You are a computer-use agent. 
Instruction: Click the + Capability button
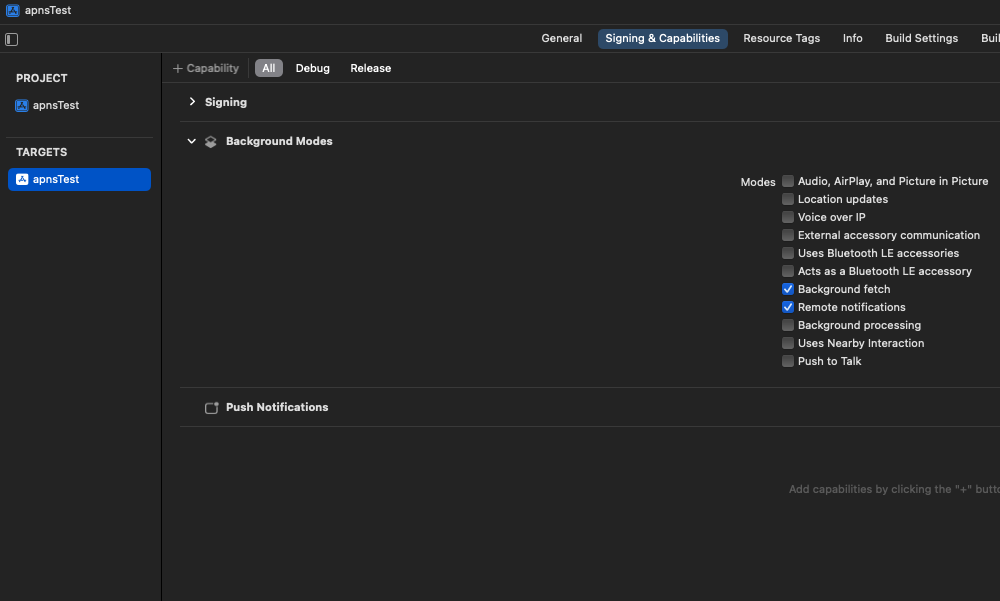pos(205,68)
